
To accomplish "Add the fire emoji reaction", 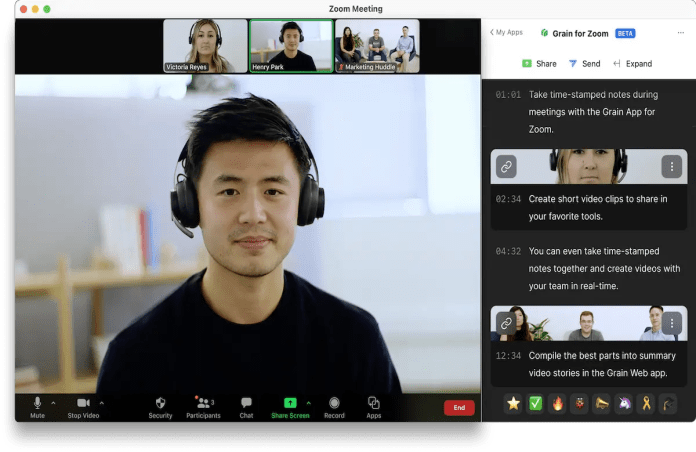I will (x=558, y=403).
